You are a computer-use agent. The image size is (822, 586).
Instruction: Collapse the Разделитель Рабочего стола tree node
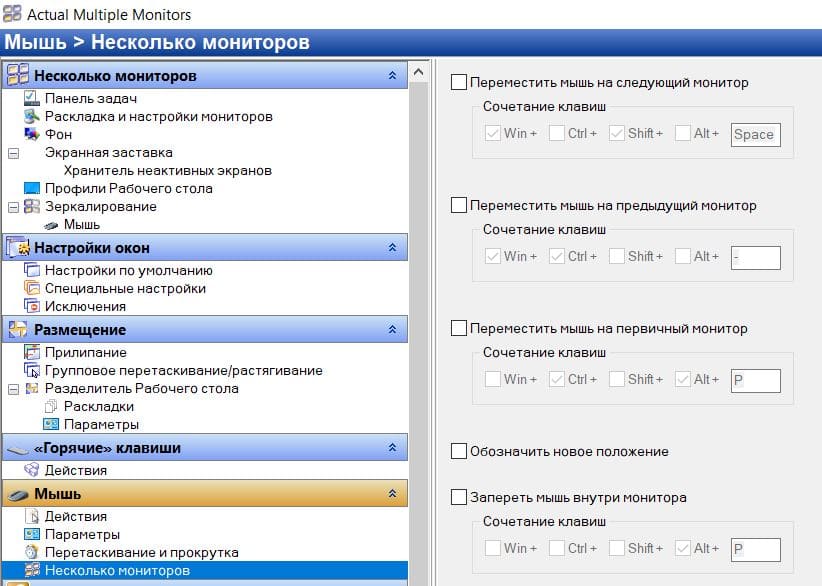click(14, 389)
